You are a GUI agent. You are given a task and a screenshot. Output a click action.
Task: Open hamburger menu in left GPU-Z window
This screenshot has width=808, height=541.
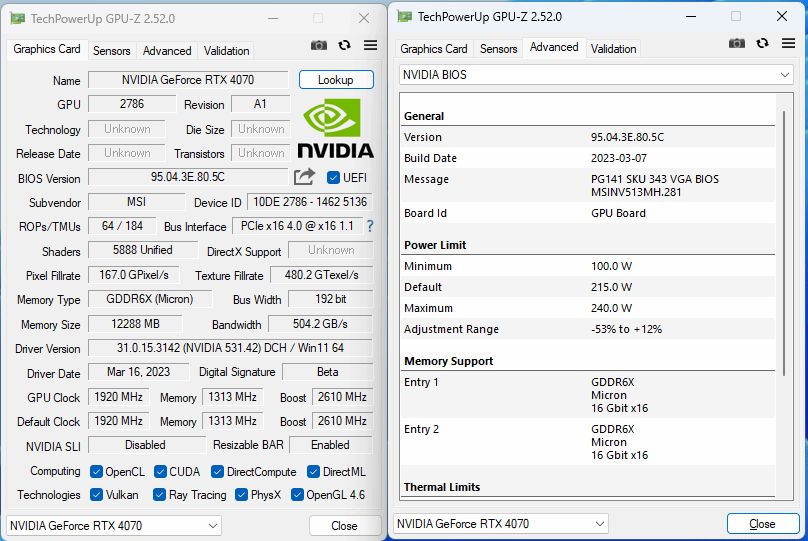pos(371,45)
